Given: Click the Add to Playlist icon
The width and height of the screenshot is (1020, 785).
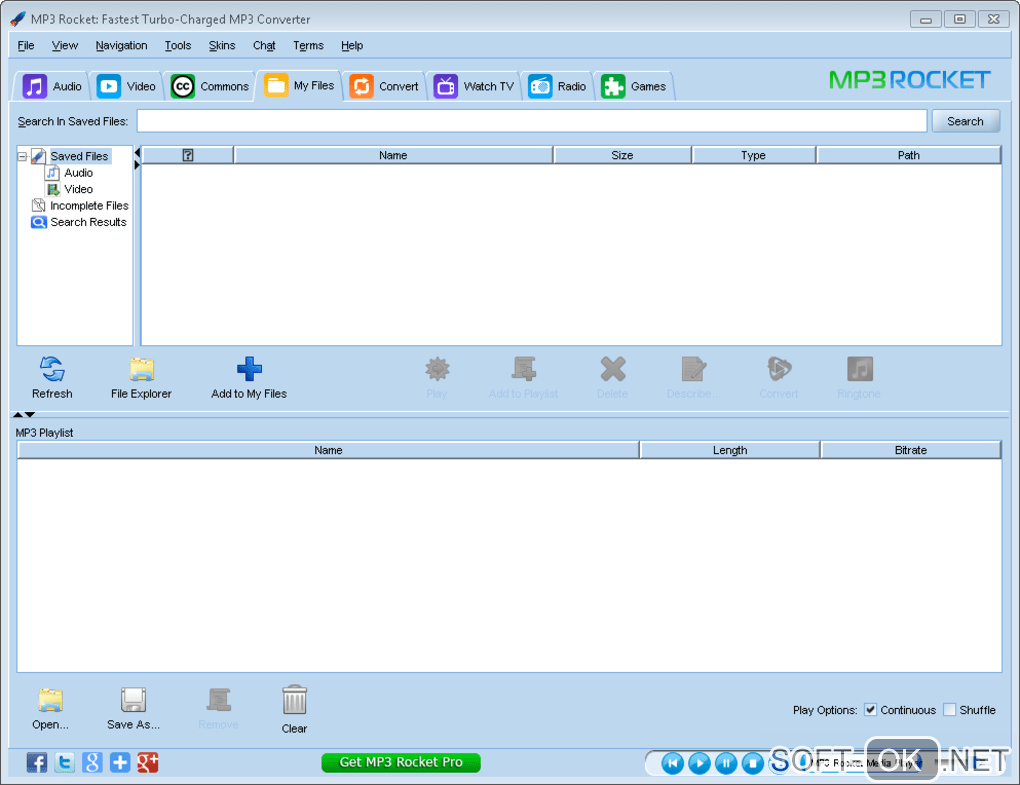Looking at the screenshot, I should coord(524,369).
